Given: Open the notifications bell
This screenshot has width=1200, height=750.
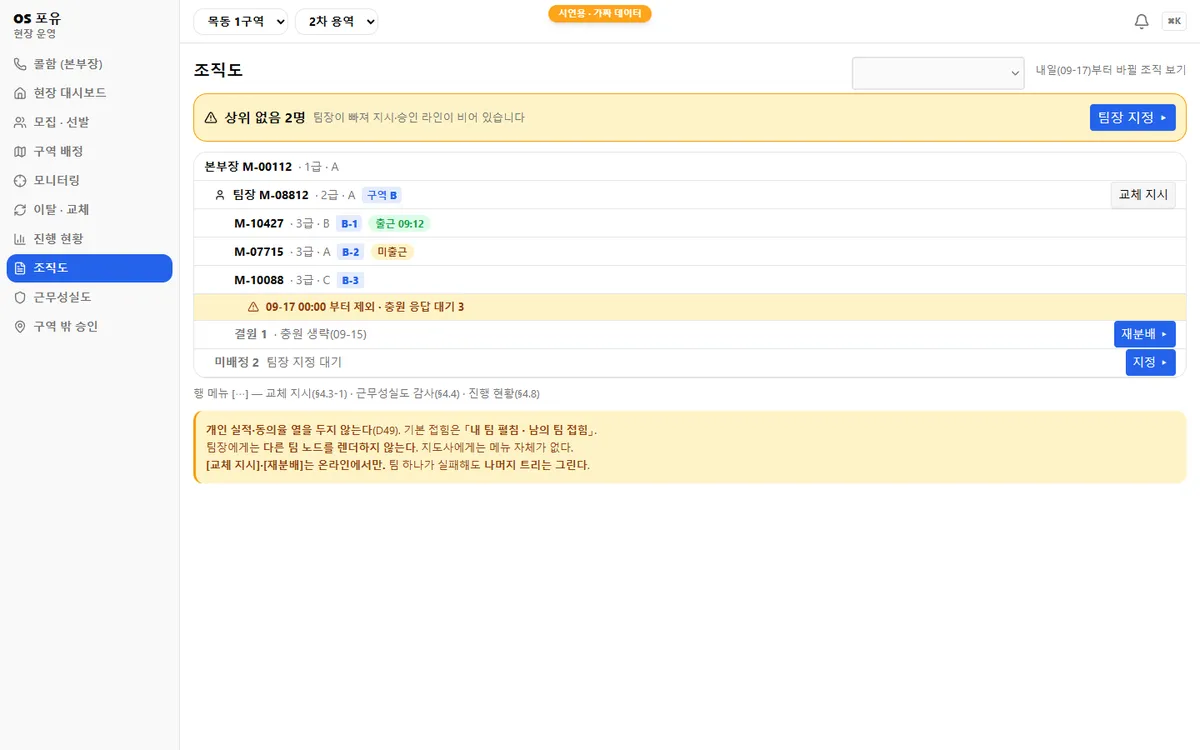Looking at the screenshot, I should click(1141, 21).
